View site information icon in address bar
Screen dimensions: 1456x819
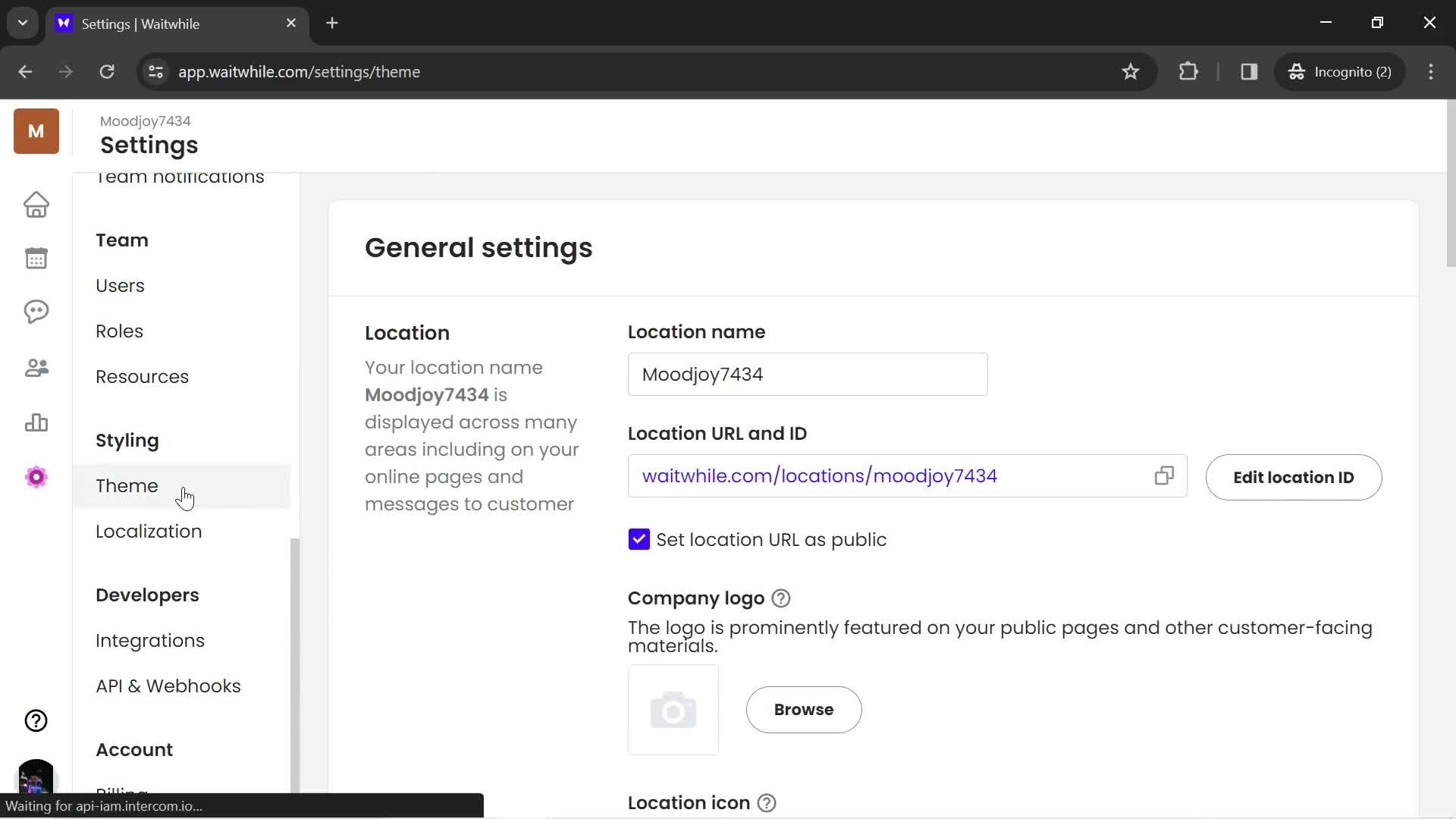pyautogui.click(x=156, y=71)
